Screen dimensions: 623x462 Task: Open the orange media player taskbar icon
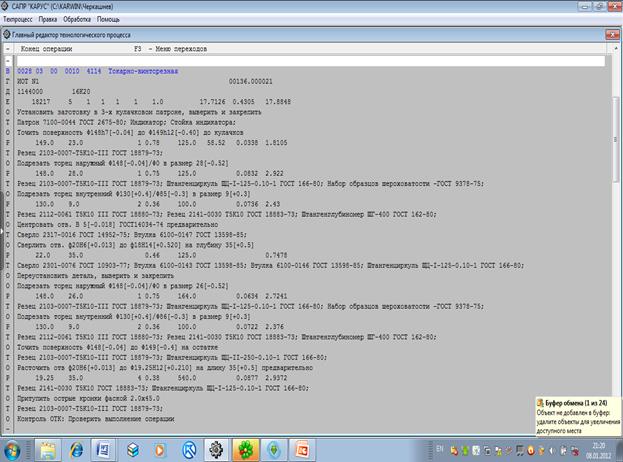pos(160,450)
